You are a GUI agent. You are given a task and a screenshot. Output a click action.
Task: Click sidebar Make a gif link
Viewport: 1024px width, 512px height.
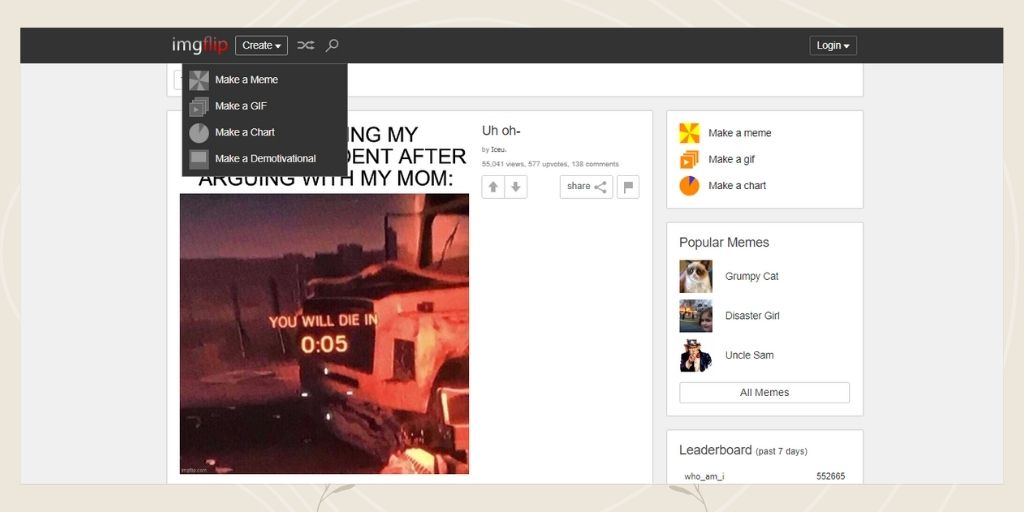pos(731,159)
